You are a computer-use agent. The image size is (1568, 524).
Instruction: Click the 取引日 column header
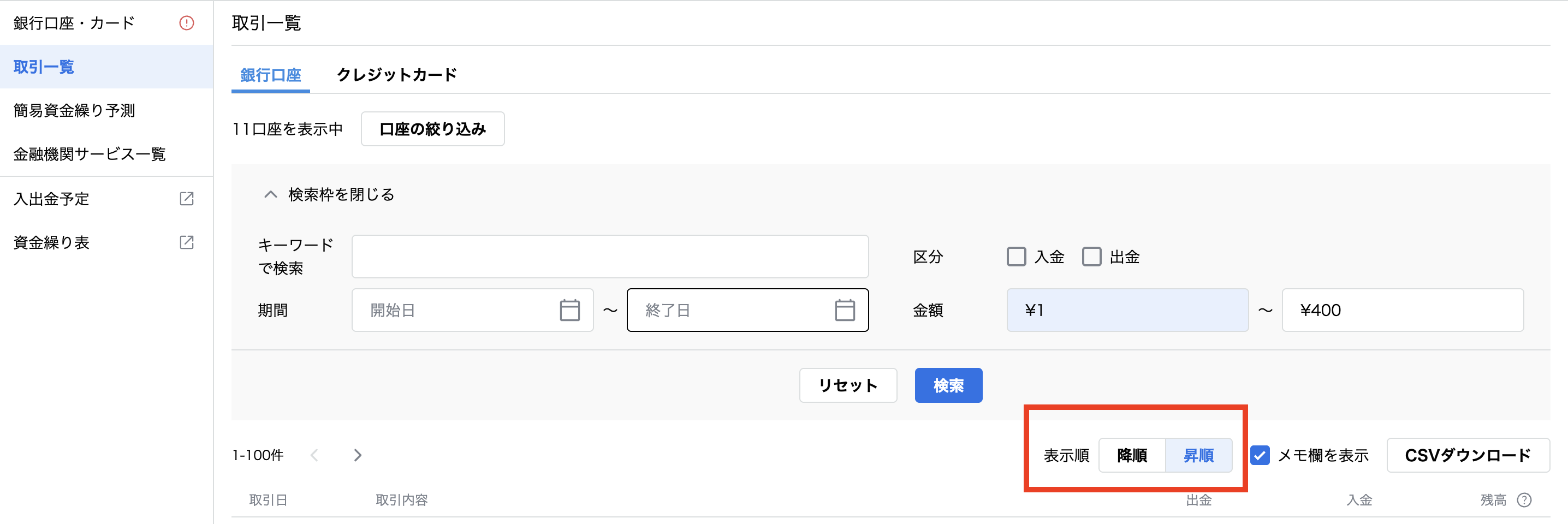pyautogui.click(x=269, y=499)
